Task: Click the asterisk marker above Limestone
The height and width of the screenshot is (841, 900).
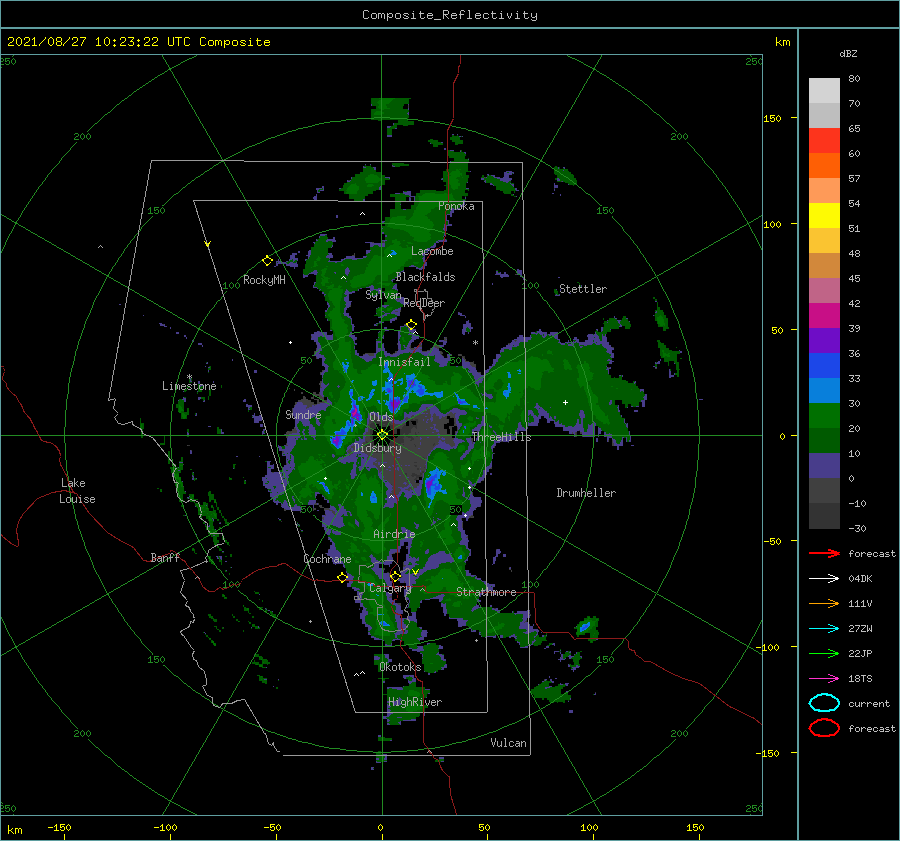Action: pyautogui.click(x=189, y=378)
